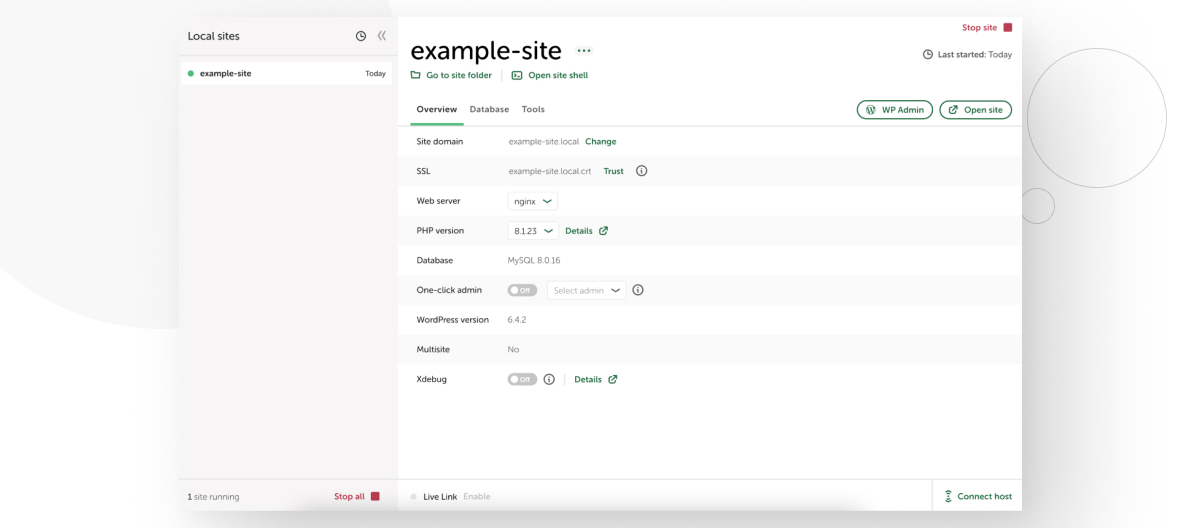Click the Multisite No value

click(x=513, y=349)
